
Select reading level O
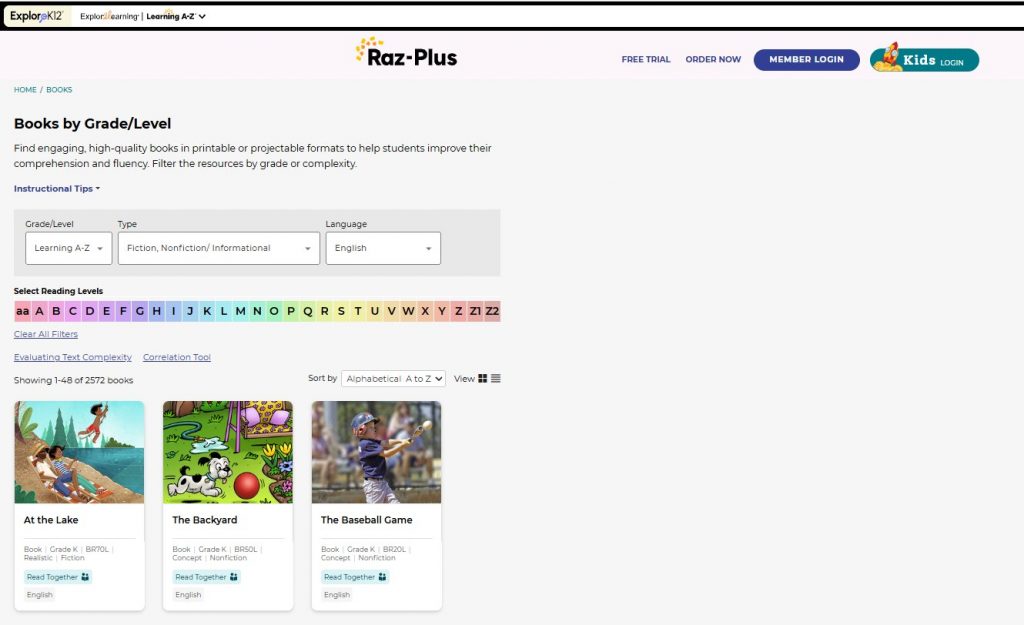pos(274,312)
